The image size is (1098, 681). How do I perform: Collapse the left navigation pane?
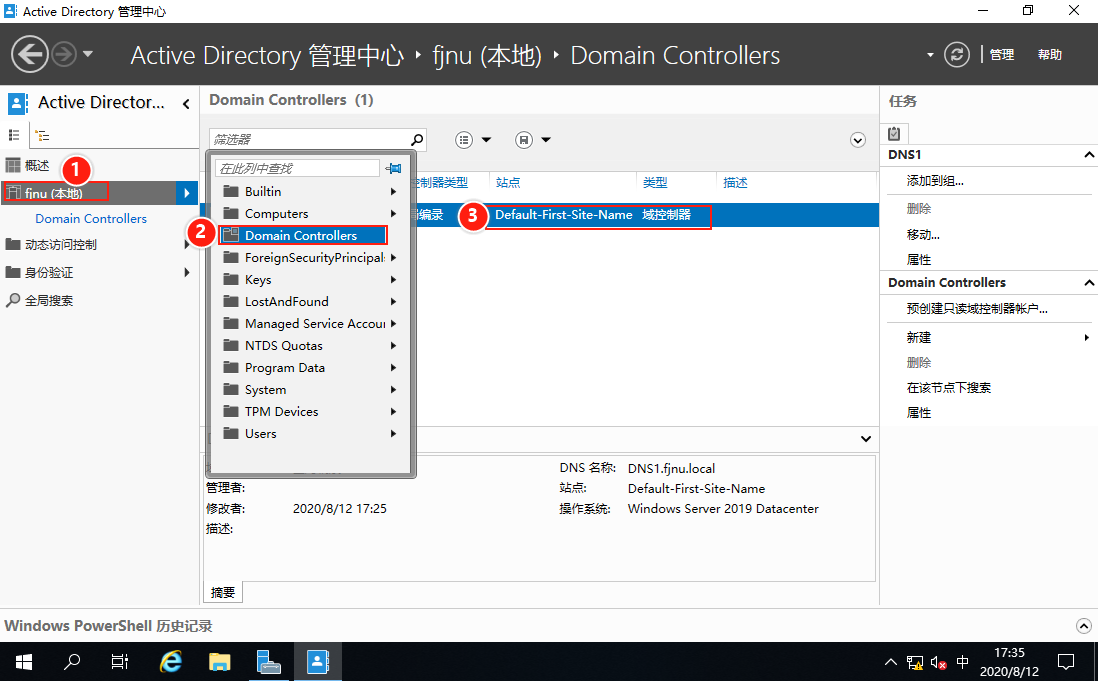click(186, 104)
